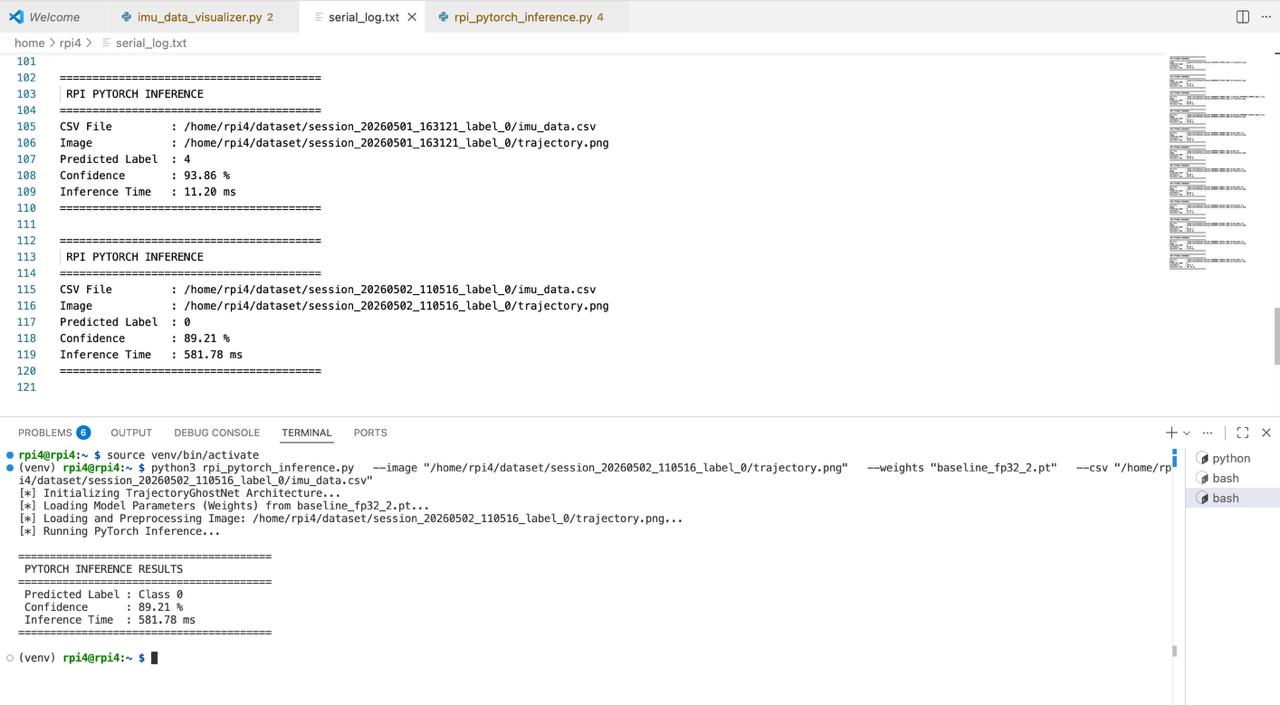Switch to the OUTPUT panel
This screenshot has height=705, width=1280.
click(131, 433)
